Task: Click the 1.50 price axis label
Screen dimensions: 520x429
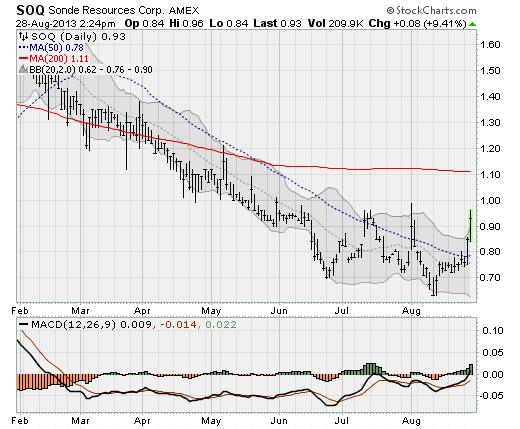Action: (x=490, y=70)
